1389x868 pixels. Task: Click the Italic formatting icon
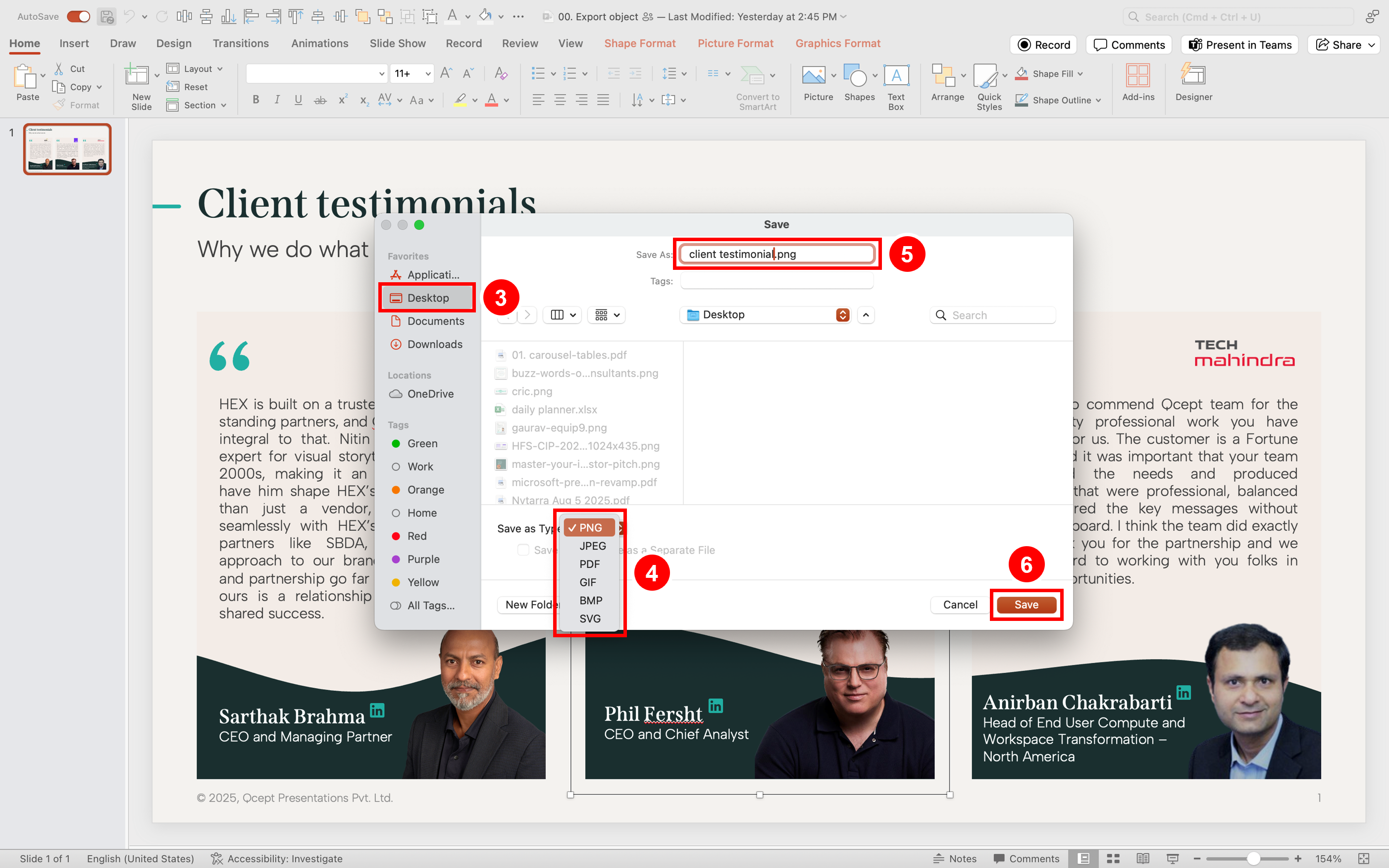(x=277, y=100)
